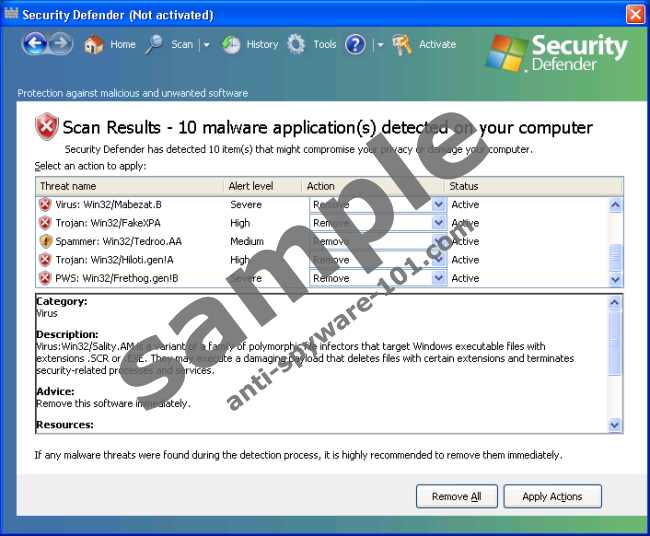Click the forward arrow navigation button

pos(60,44)
